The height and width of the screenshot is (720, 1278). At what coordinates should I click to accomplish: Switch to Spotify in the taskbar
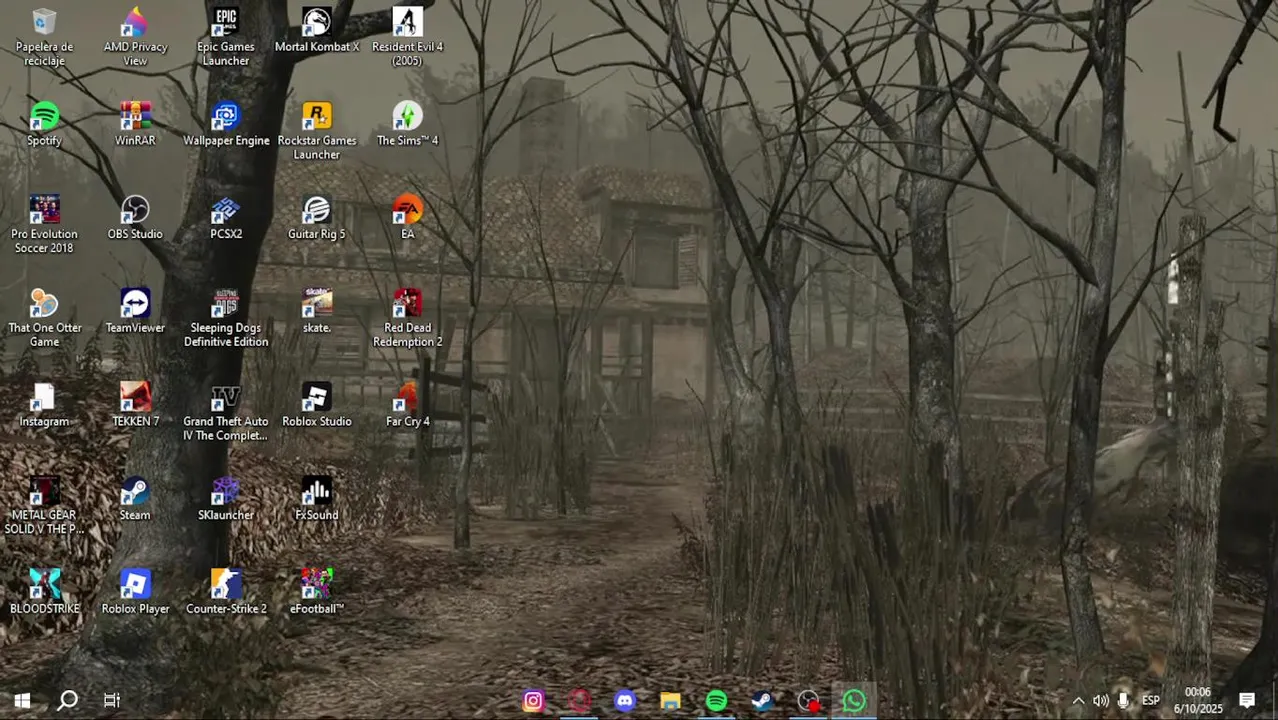tap(717, 701)
